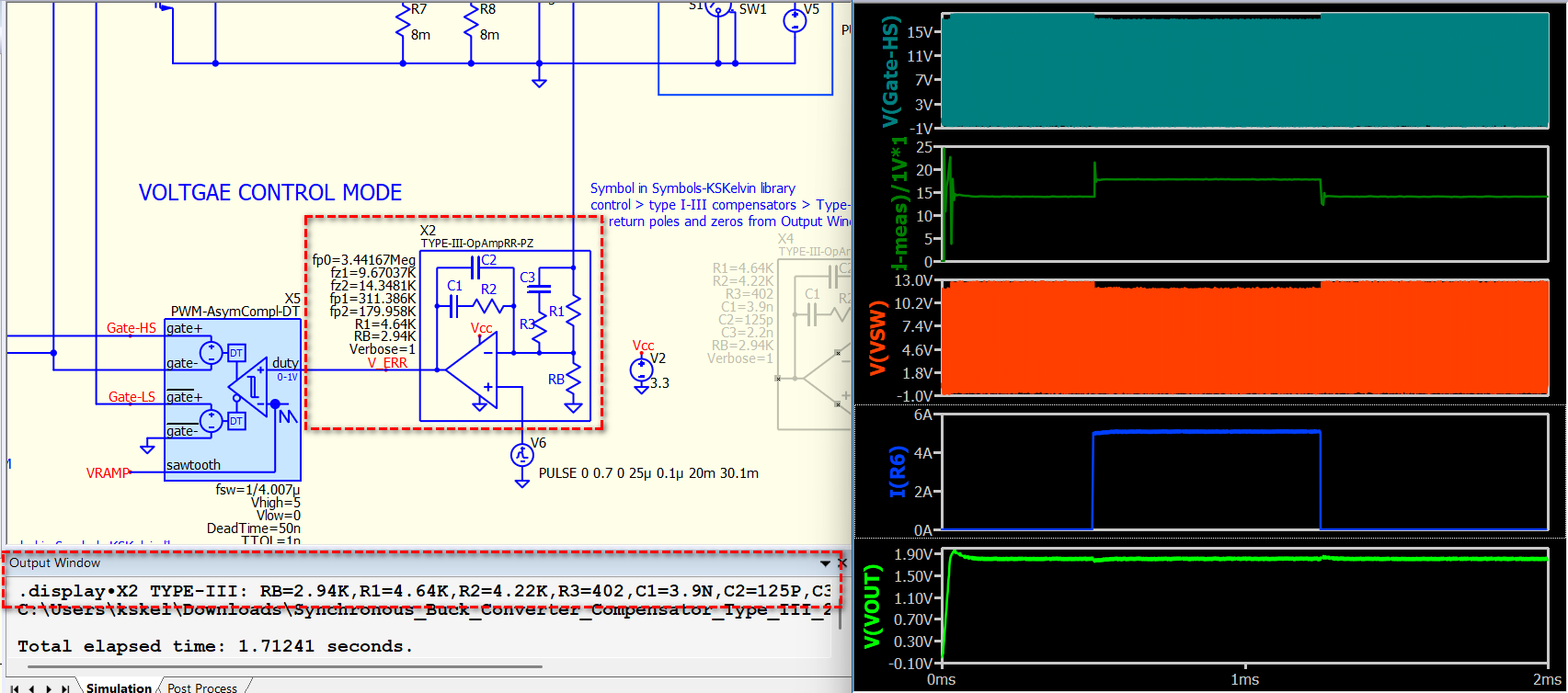Click the comparator symbol in PWM block X5

click(248, 386)
